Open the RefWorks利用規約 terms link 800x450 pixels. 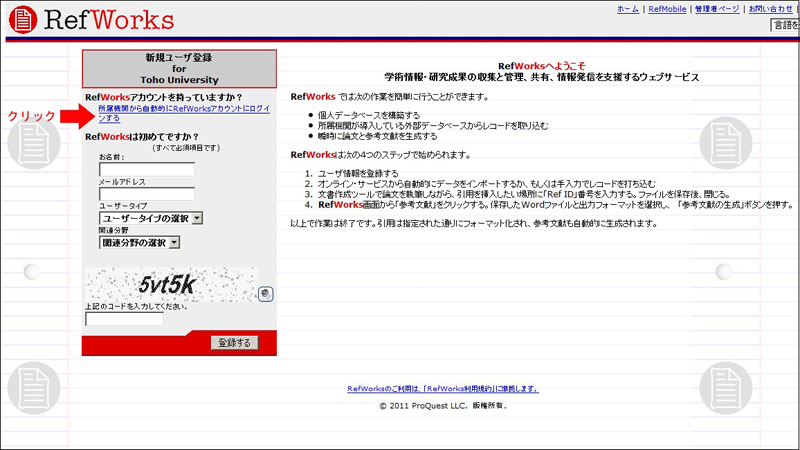(x=443, y=389)
